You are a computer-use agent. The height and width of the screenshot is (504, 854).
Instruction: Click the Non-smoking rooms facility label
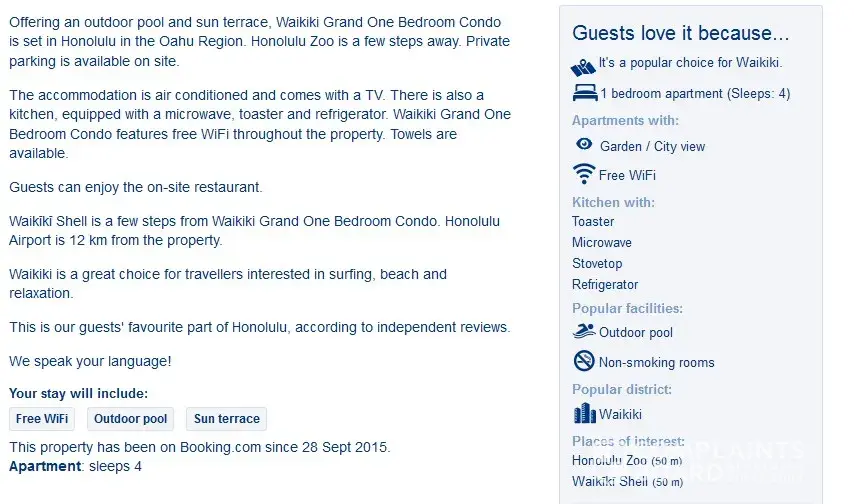coord(656,363)
